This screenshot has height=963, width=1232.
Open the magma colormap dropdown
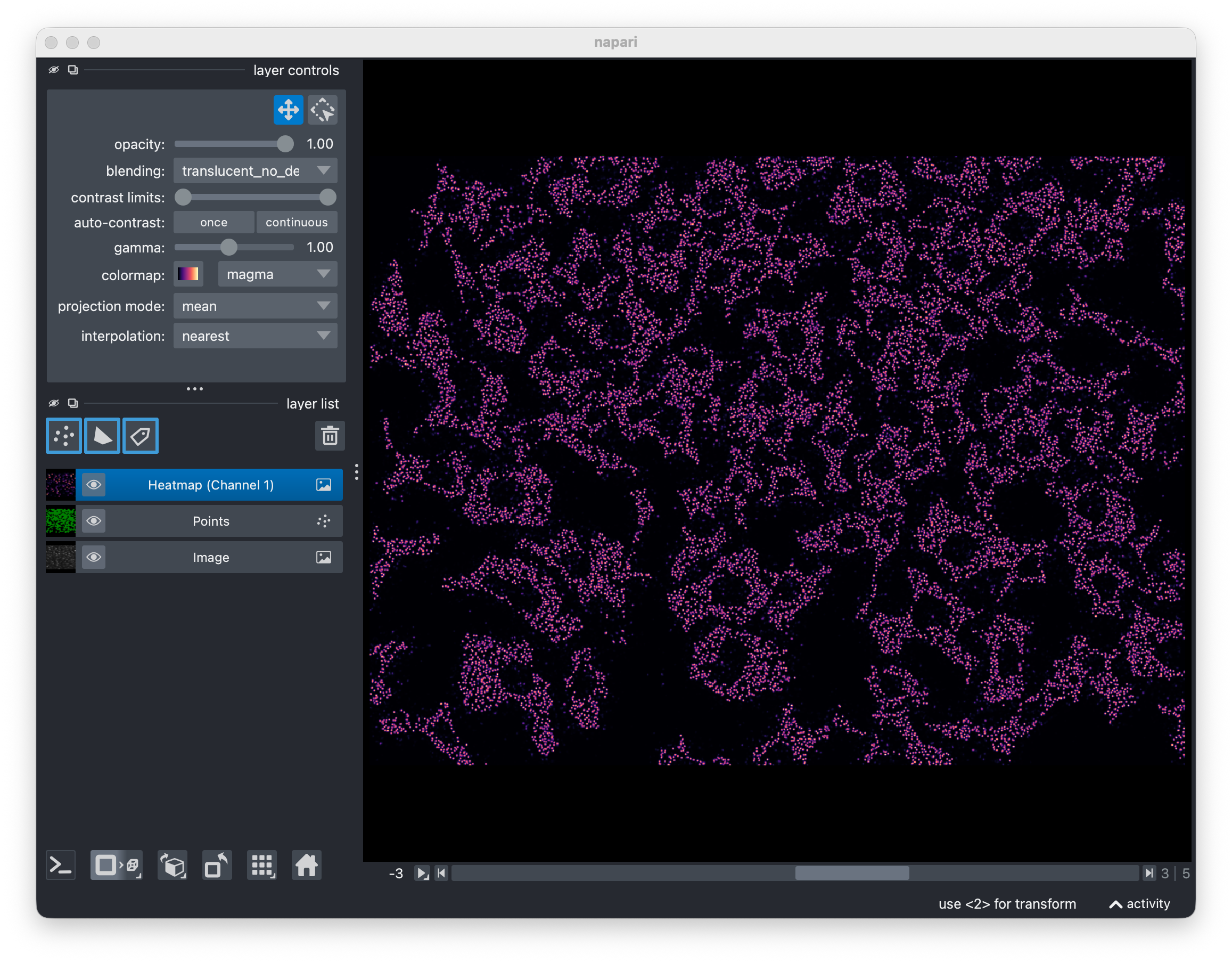tap(277, 274)
